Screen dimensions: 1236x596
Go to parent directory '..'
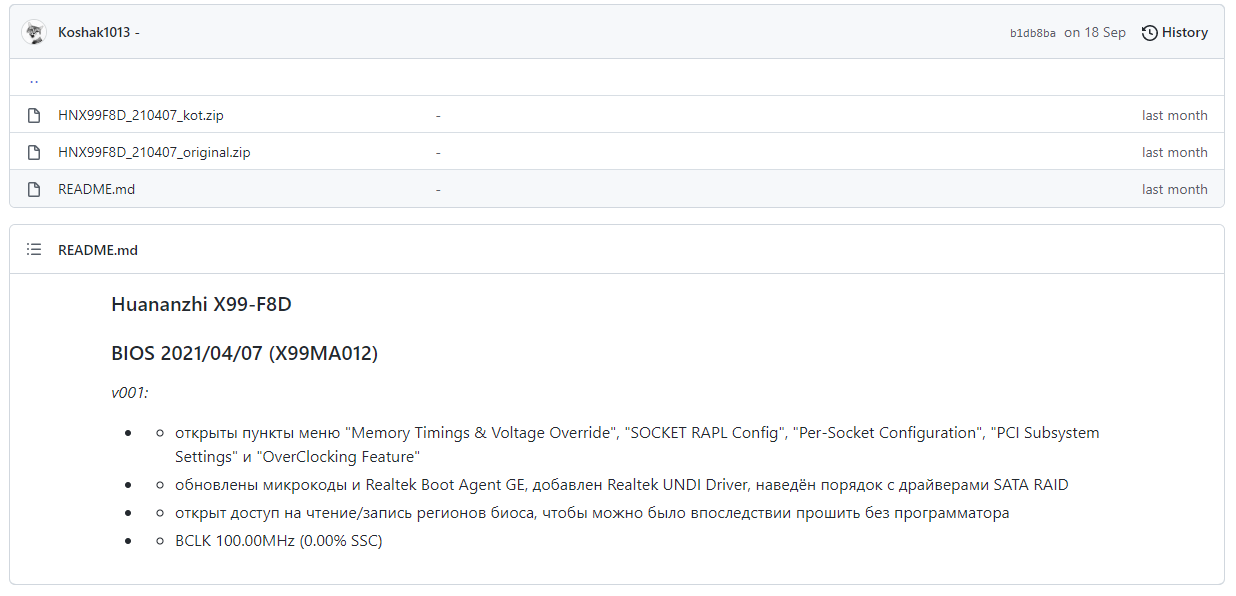click(x=34, y=79)
